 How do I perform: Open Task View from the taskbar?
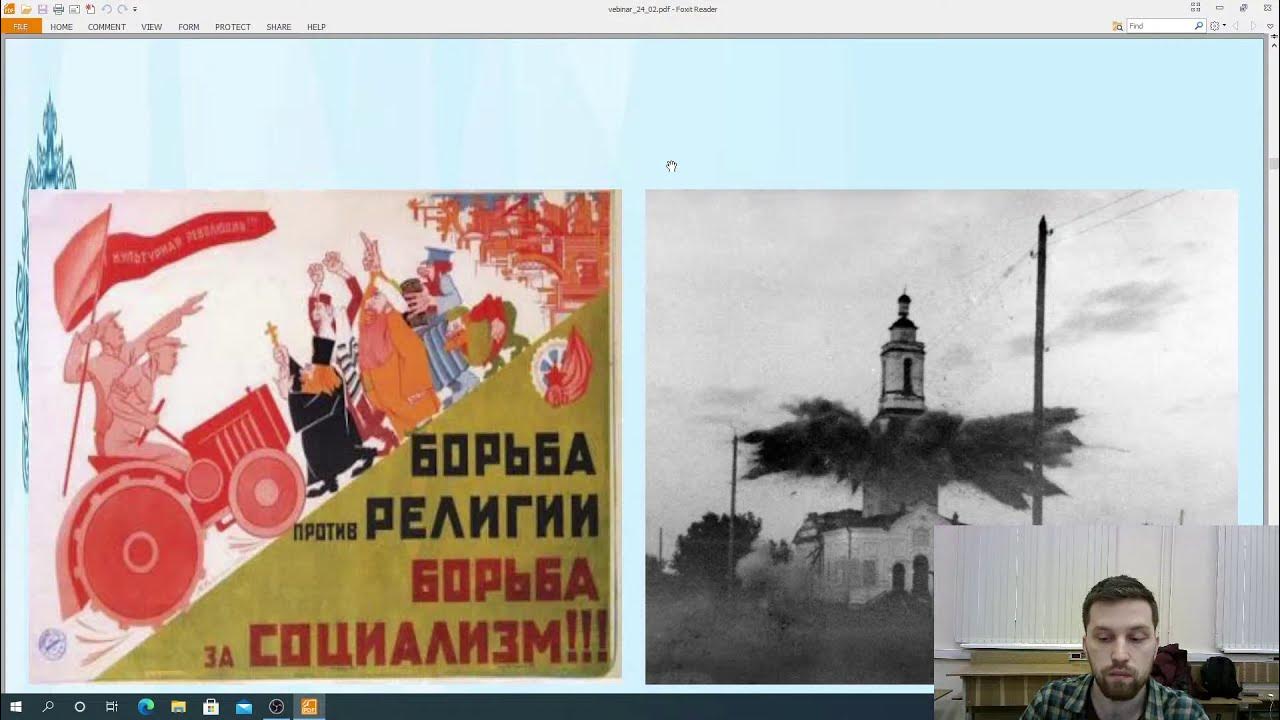point(112,707)
